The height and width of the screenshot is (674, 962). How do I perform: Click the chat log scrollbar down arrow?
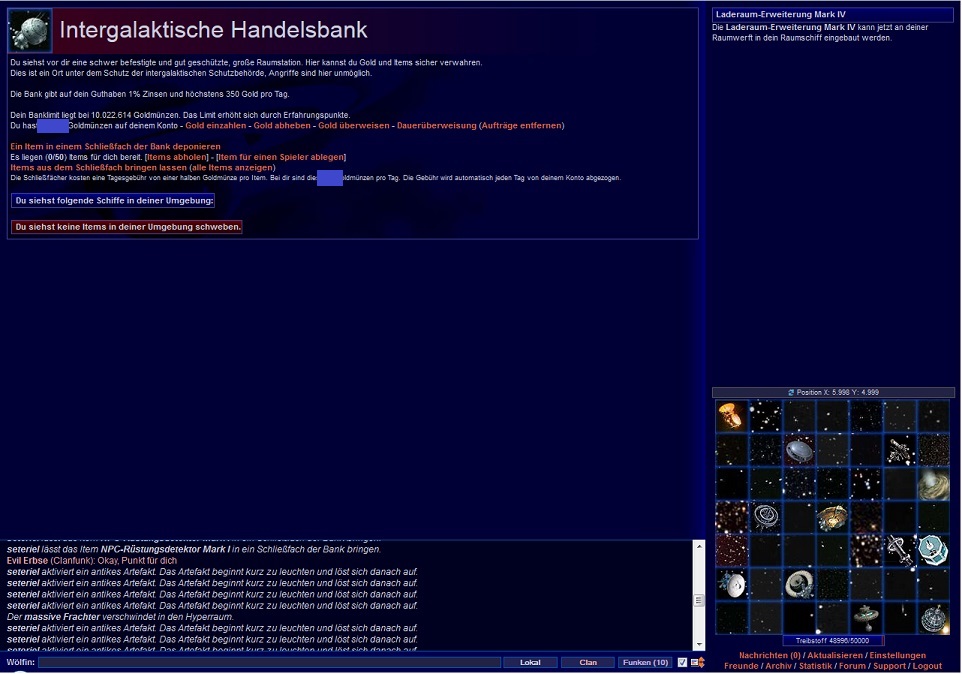click(699, 644)
